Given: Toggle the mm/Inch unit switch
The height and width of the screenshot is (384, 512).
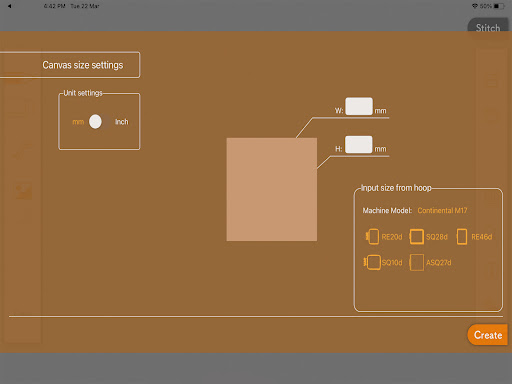Looking at the screenshot, I should coord(99,122).
